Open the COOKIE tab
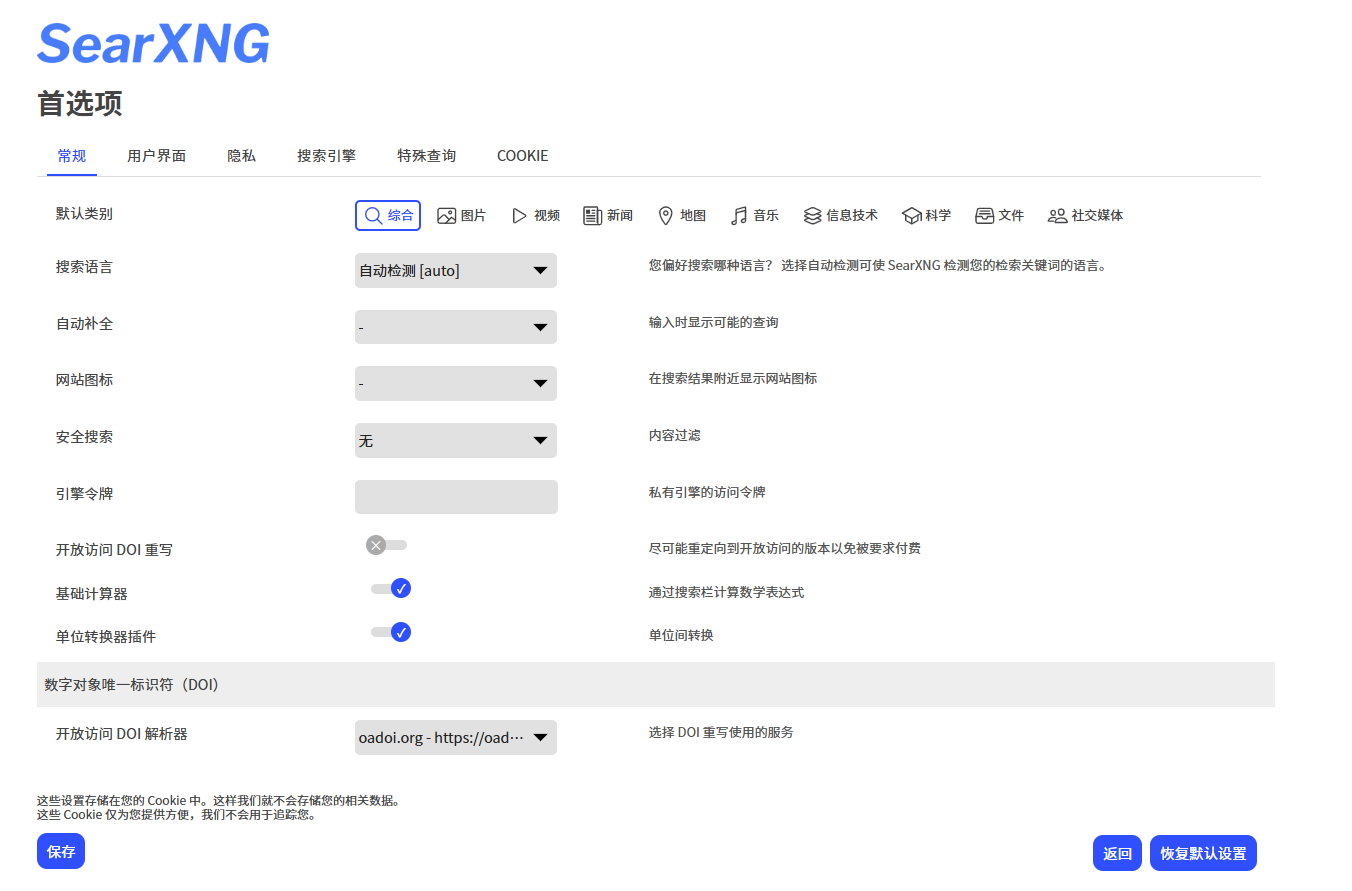The height and width of the screenshot is (891, 1352). point(522,155)
